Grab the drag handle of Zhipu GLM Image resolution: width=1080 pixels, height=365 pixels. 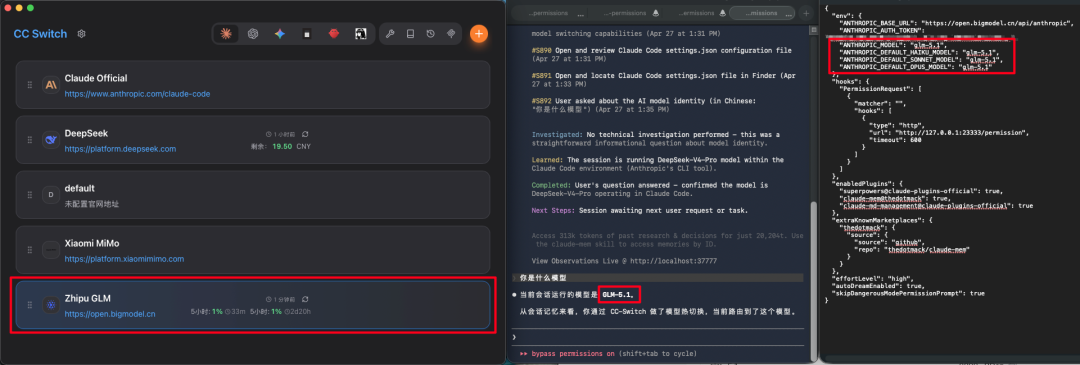(x=30, y=304)
